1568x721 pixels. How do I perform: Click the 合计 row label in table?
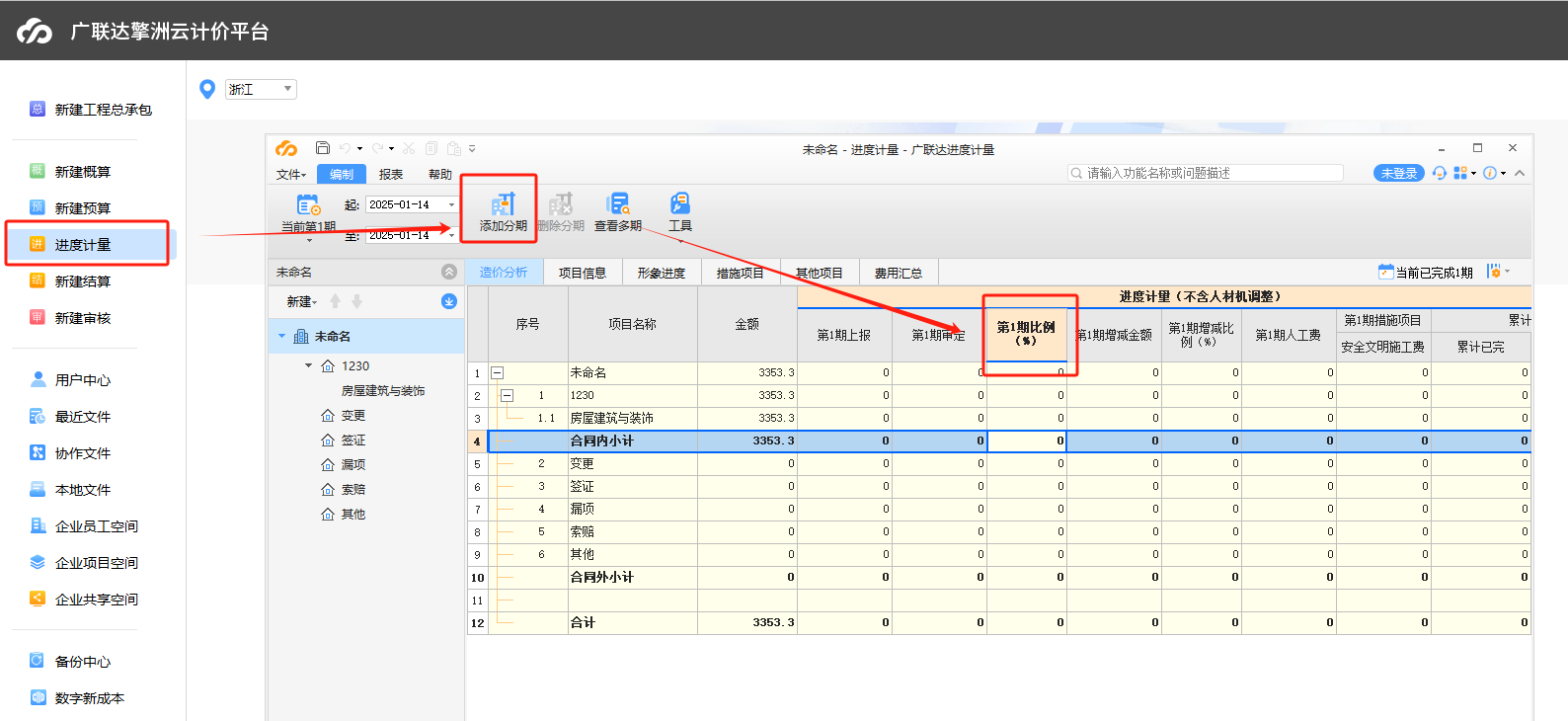(x=583, y=623)
